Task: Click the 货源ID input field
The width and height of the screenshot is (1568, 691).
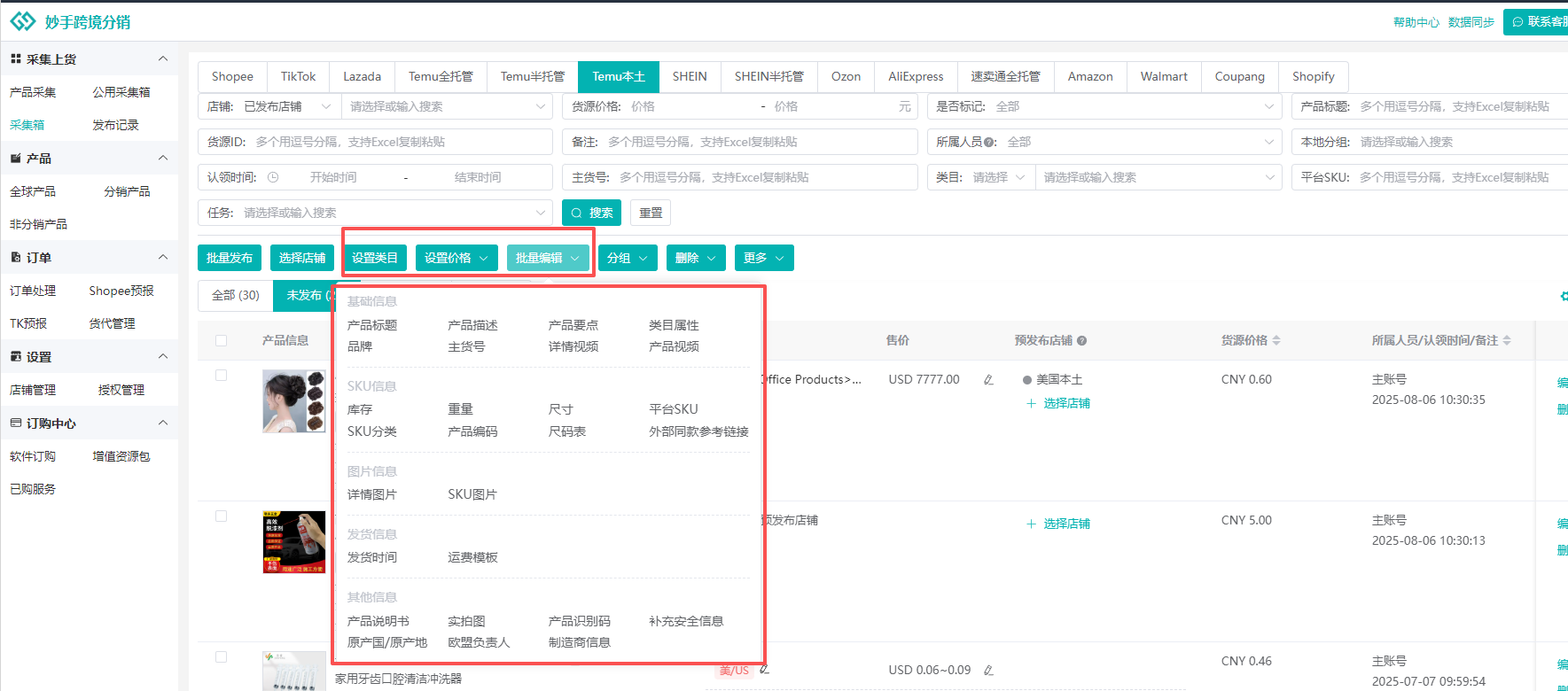Action: click(399, 142)
